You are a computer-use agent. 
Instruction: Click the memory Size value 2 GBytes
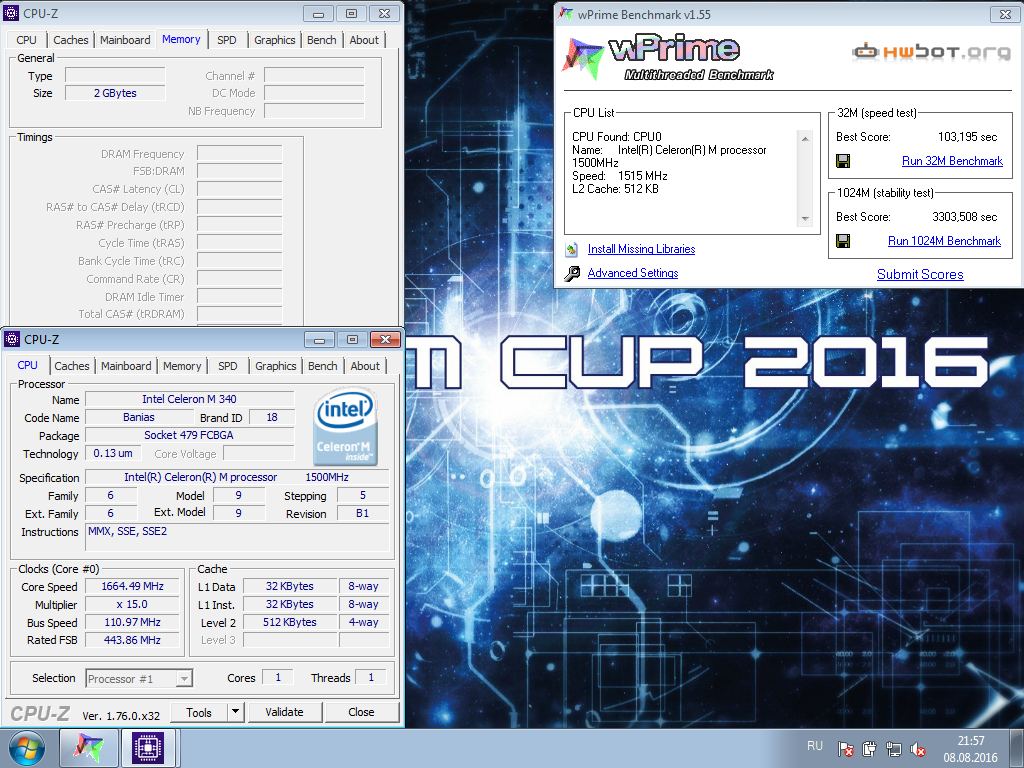pyautogui.click(x=115, y=93)
